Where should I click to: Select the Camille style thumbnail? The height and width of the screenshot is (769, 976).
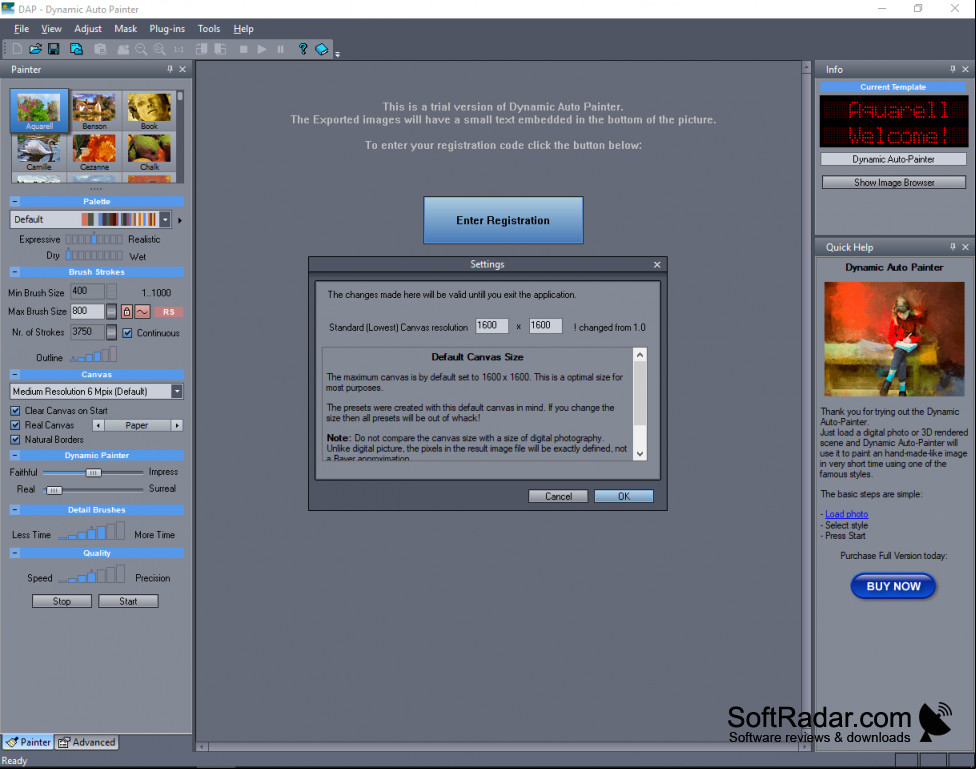click(39, 153)
